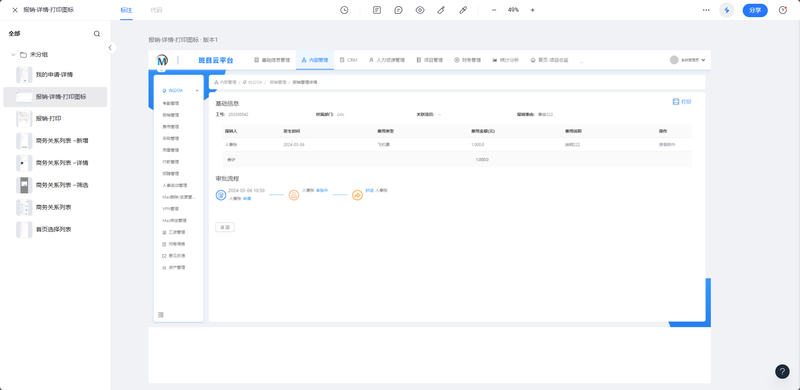This screenshot has width=800, height=390.
Task: Close the design file with the X icon
Action: 15,10
